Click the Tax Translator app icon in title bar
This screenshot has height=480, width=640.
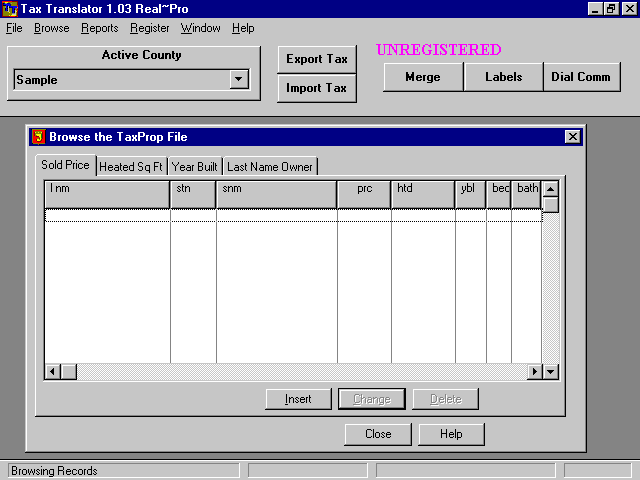10,9
